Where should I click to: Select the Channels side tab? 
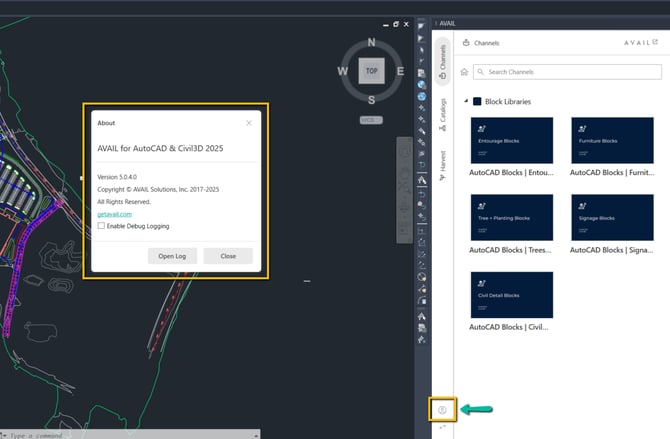click(443, 68)
